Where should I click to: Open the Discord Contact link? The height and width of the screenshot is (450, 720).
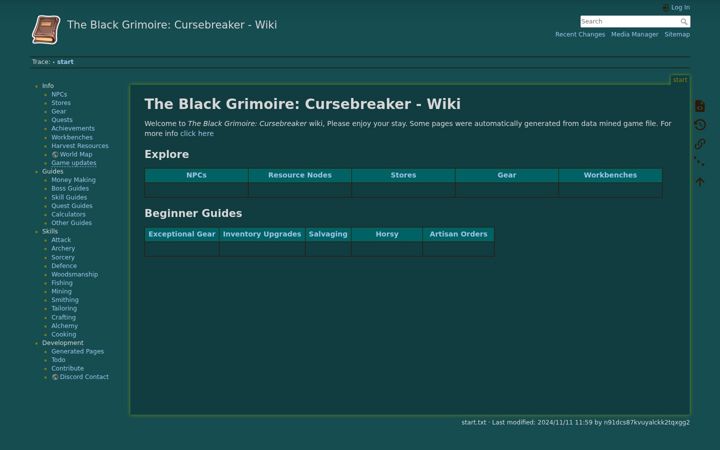point(84,377)
